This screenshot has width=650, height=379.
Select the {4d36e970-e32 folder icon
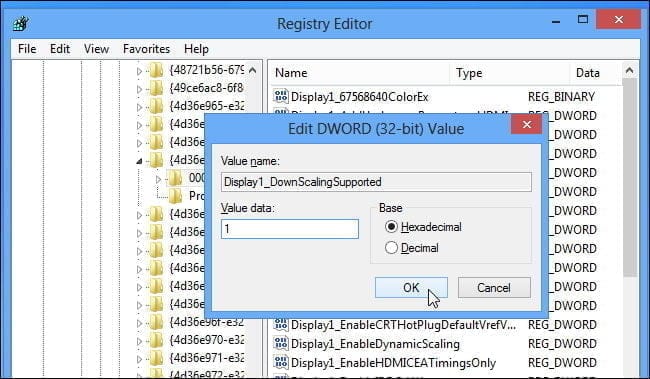tap(156, 340)
